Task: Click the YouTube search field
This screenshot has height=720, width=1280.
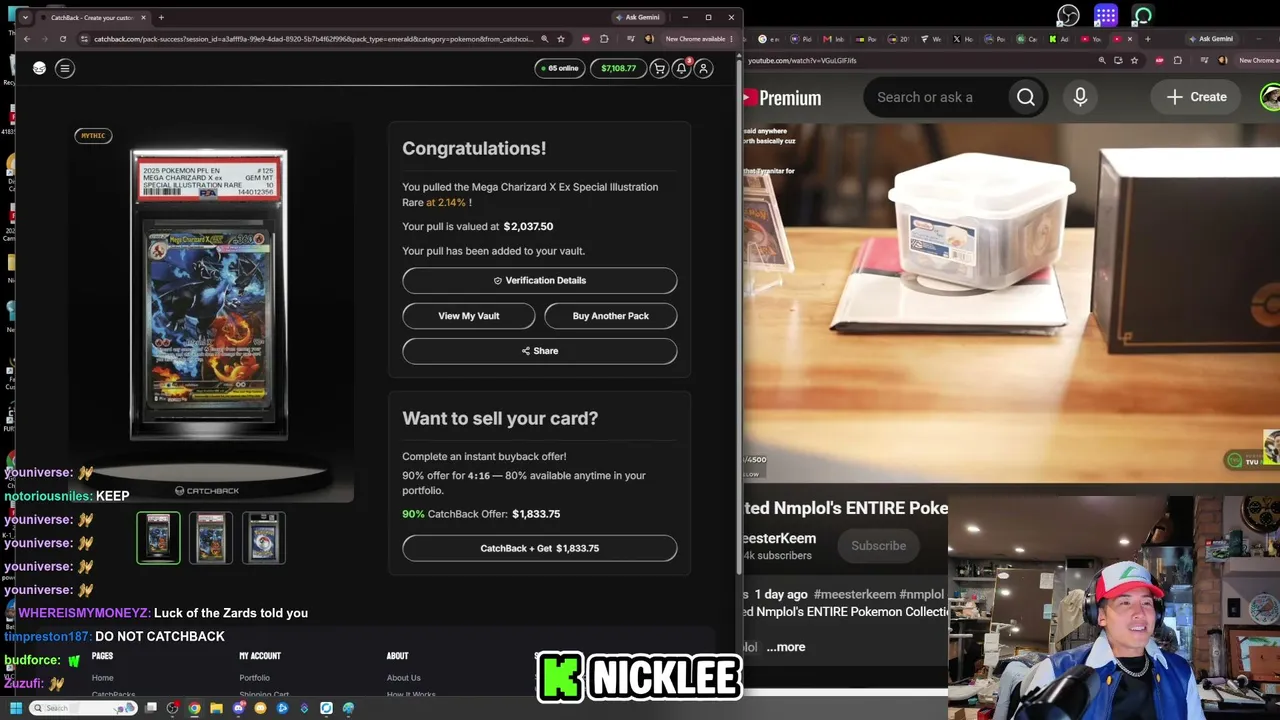Action: point(935,97)
